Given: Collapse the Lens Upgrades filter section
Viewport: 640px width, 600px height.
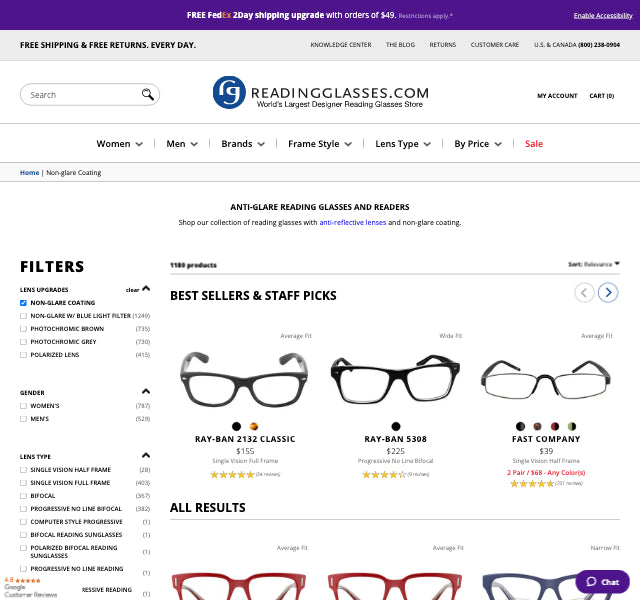Looking at the screenshot, I should (146, 289).
